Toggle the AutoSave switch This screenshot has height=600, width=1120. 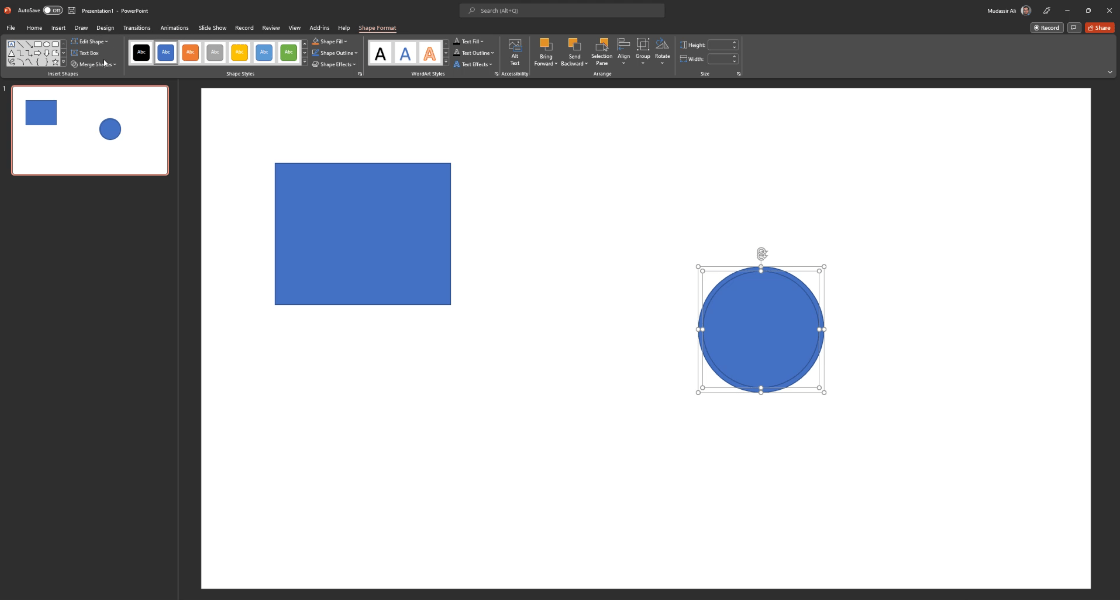pyautogui.click(x=52, y=11)
